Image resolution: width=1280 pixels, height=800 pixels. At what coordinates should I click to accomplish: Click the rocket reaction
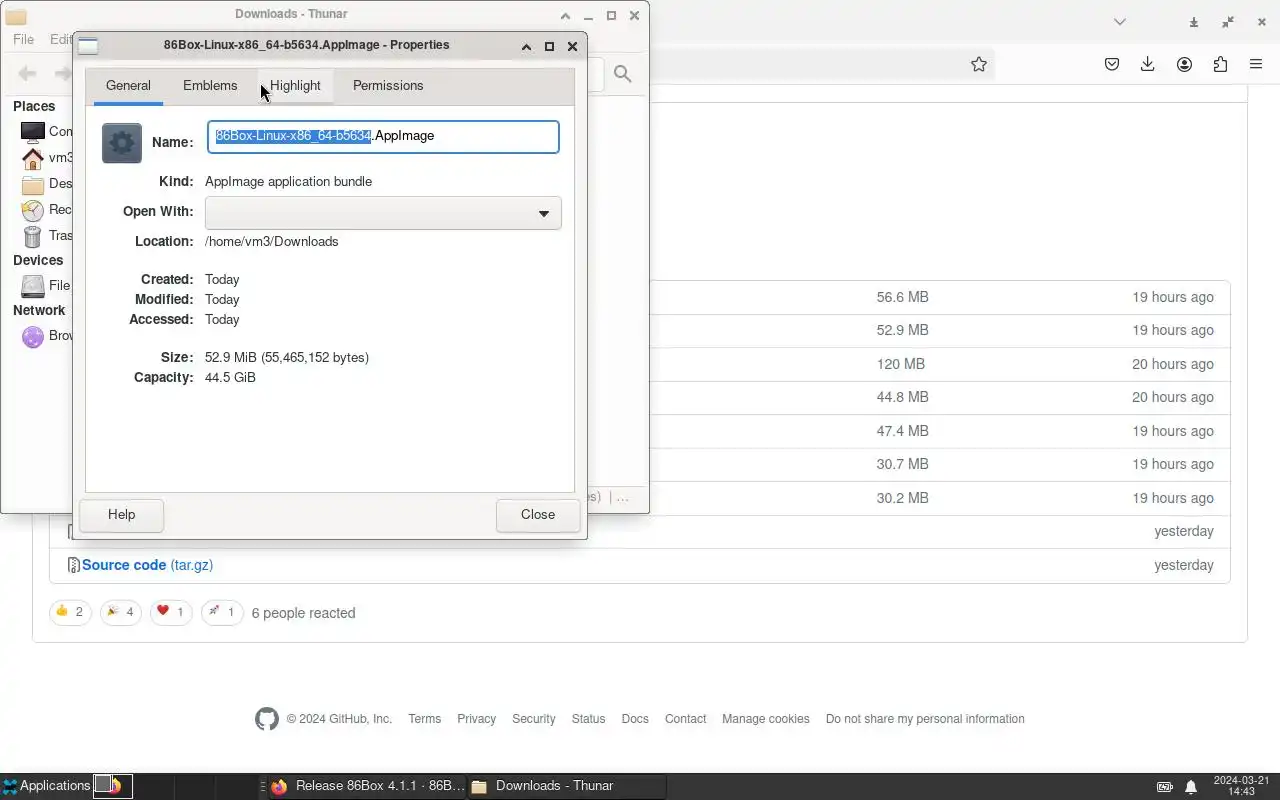222,612
